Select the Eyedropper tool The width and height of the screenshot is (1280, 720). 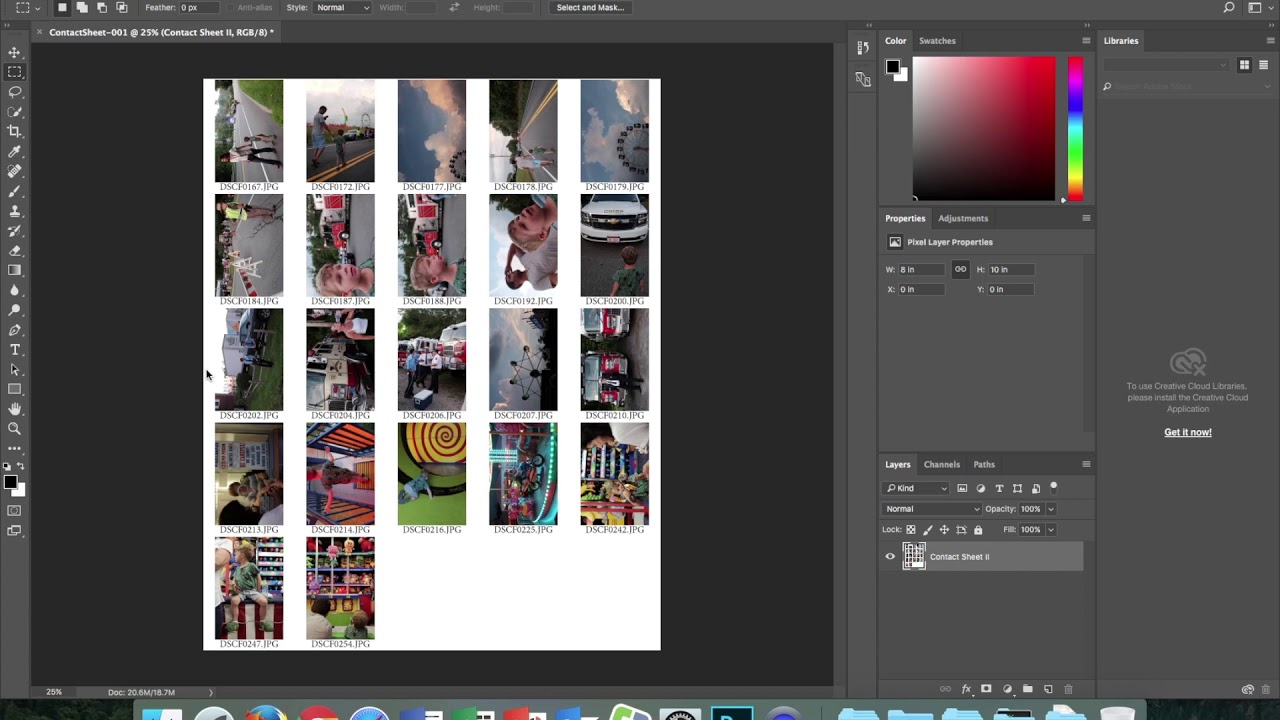(14, 151)
